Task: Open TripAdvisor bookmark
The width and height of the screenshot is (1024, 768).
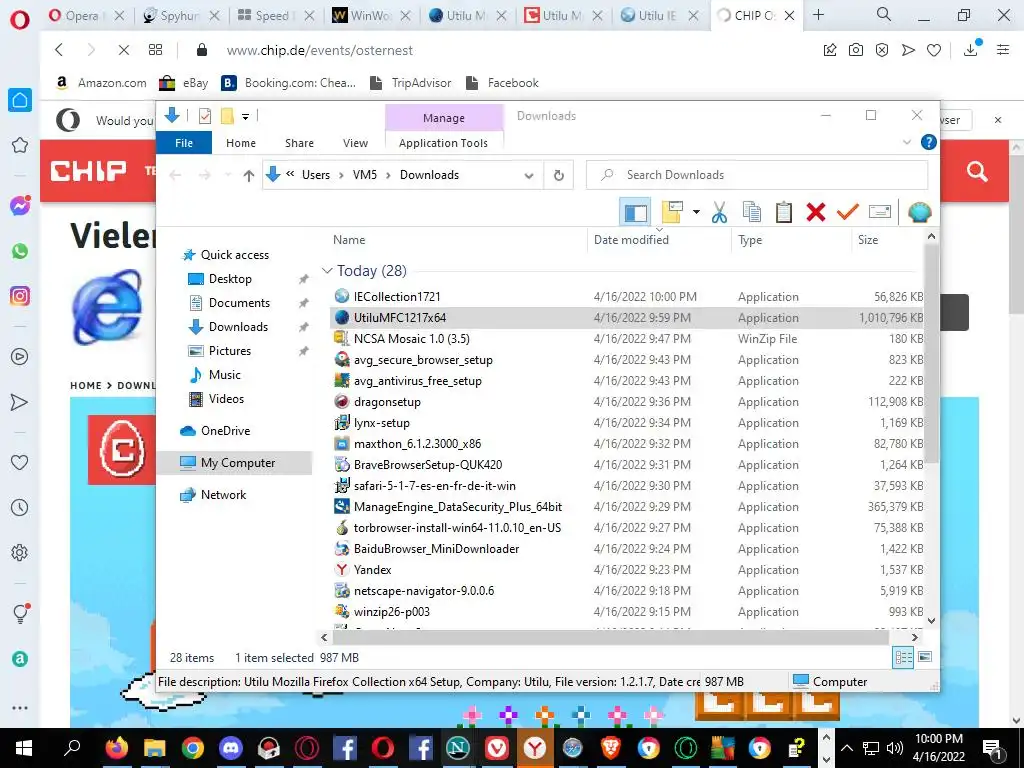Action: 410,83
